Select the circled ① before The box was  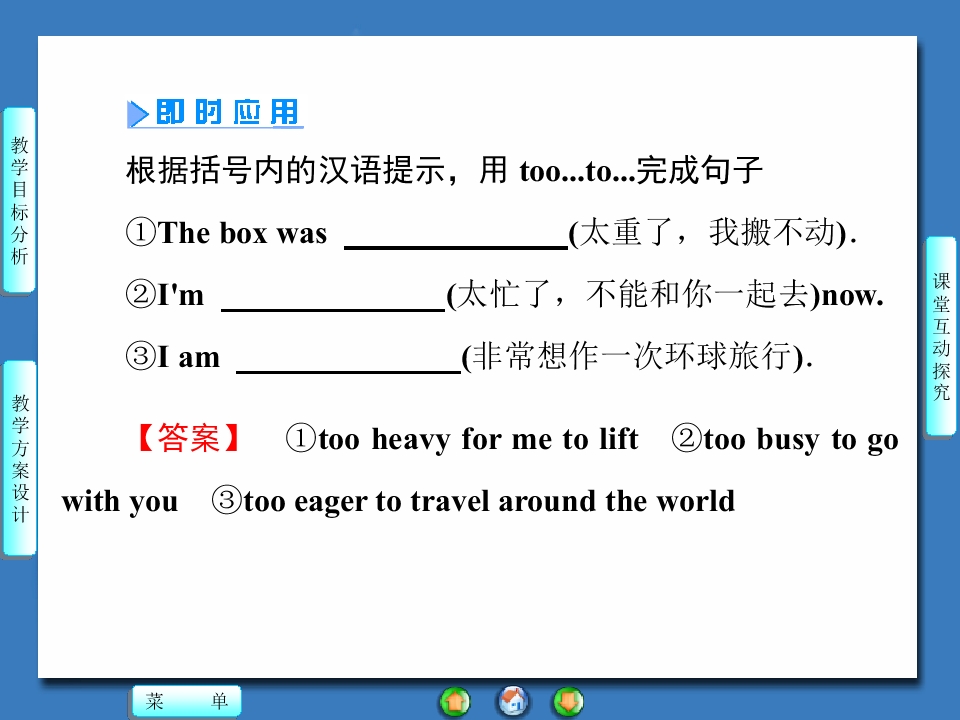pyautogui.click(x=141, y=233)
